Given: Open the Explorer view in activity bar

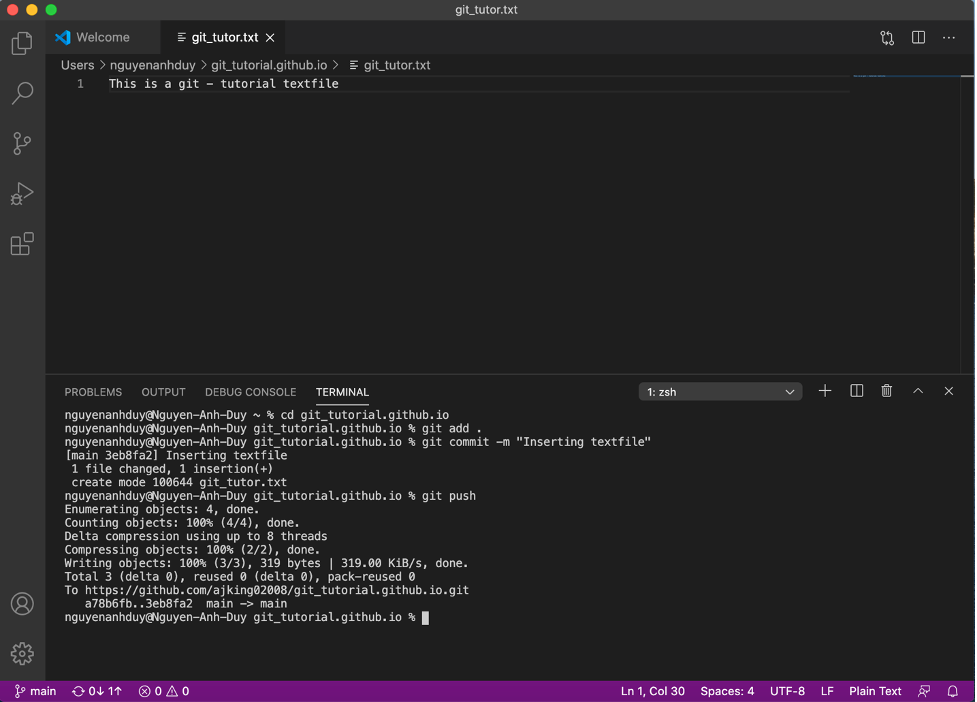Looking at the screenshot, I should (x=22, y=44).
